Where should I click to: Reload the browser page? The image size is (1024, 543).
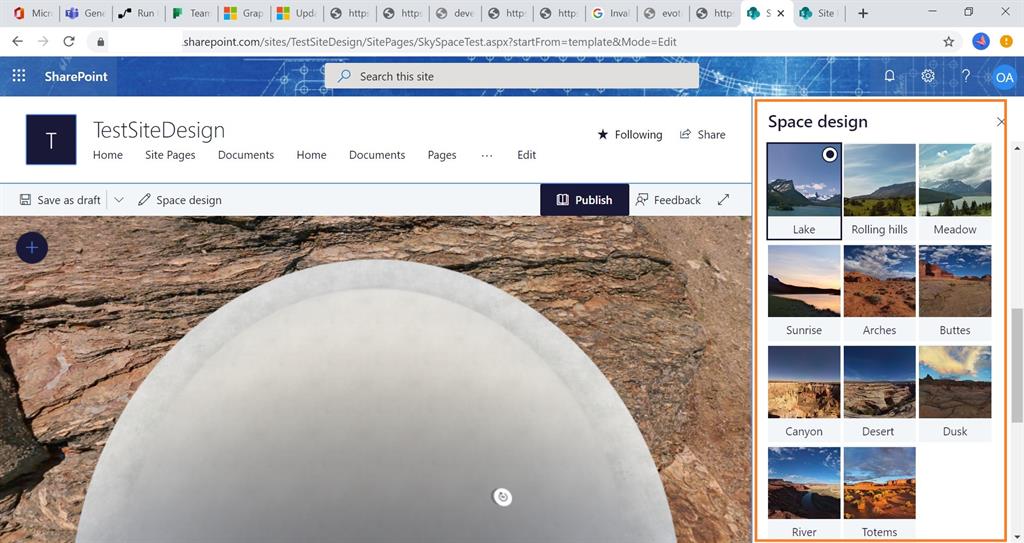(69, 41)
